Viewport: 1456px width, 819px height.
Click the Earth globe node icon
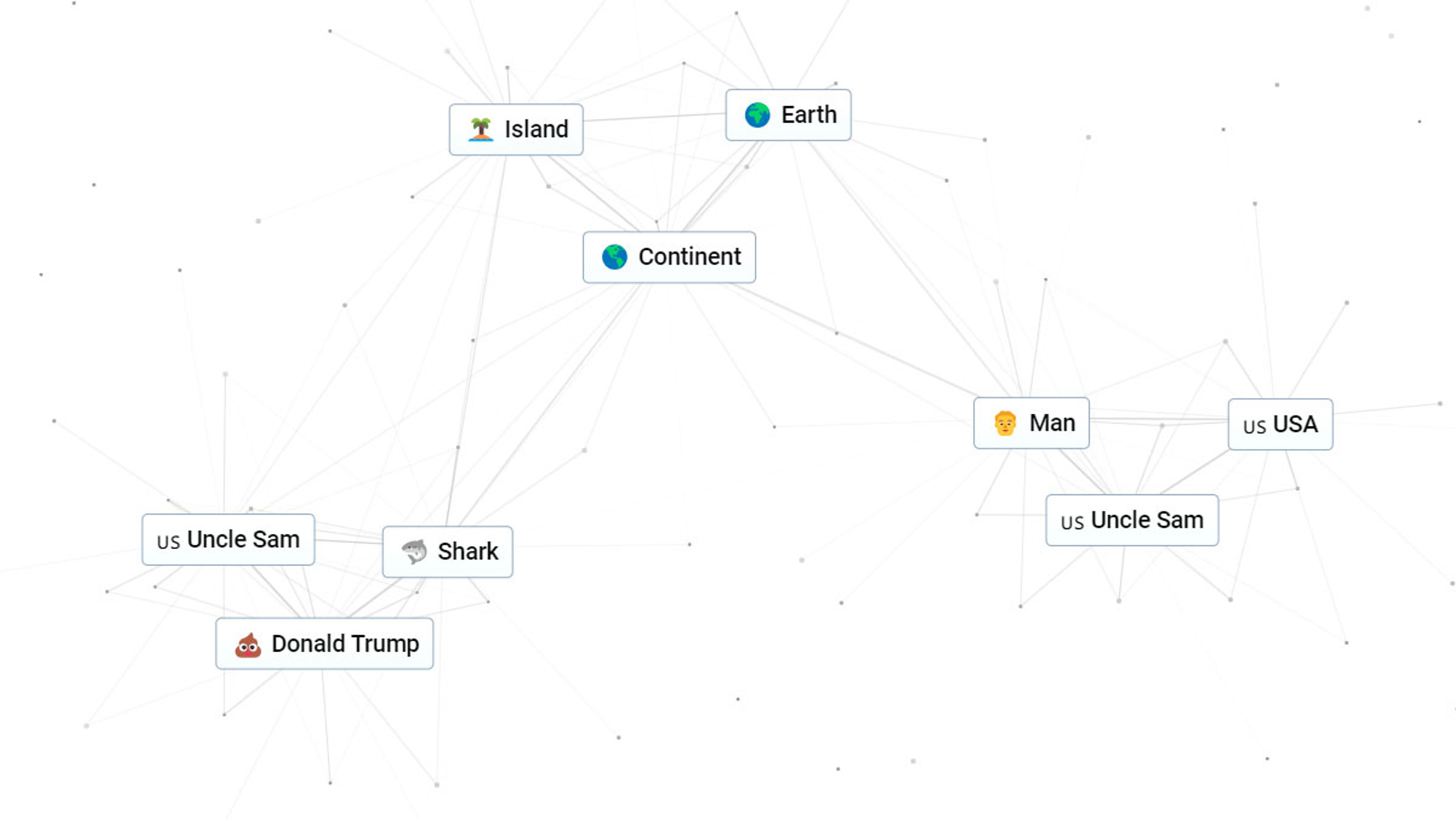pyautogui.click(x=756, y=115)
